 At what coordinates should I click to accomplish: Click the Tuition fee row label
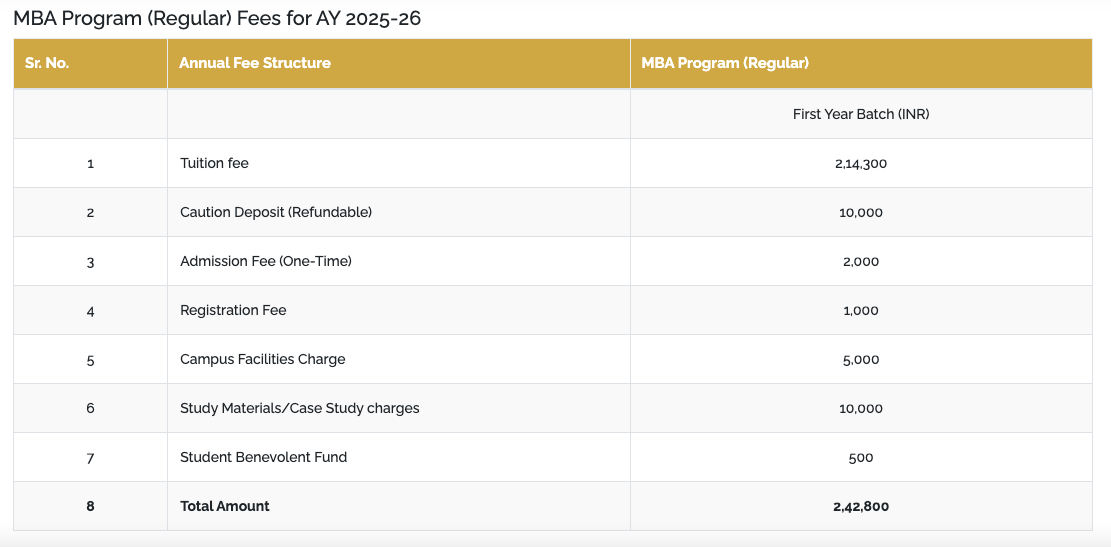coord(214,163)
